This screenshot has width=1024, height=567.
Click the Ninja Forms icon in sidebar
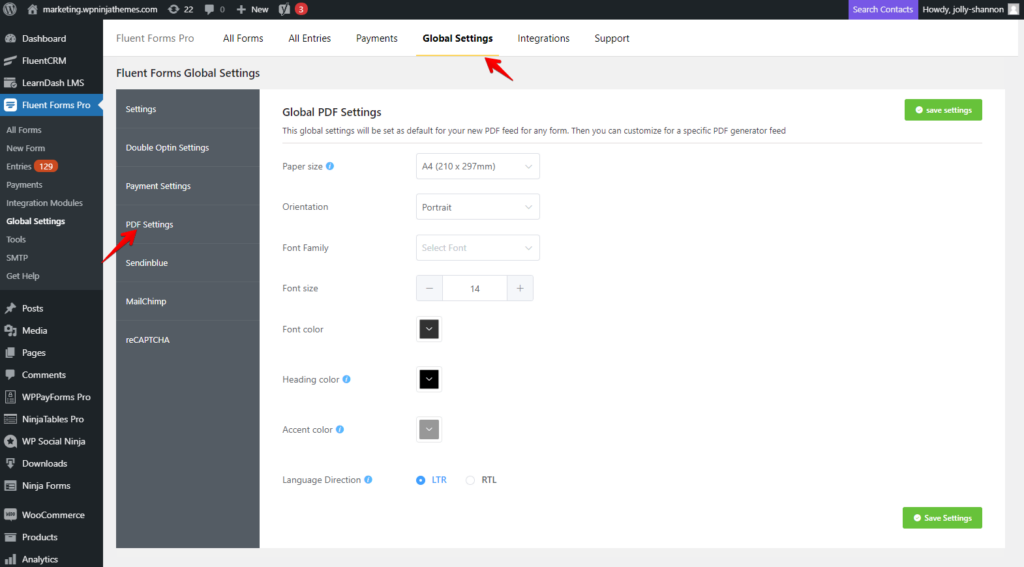tap(10, 486)
